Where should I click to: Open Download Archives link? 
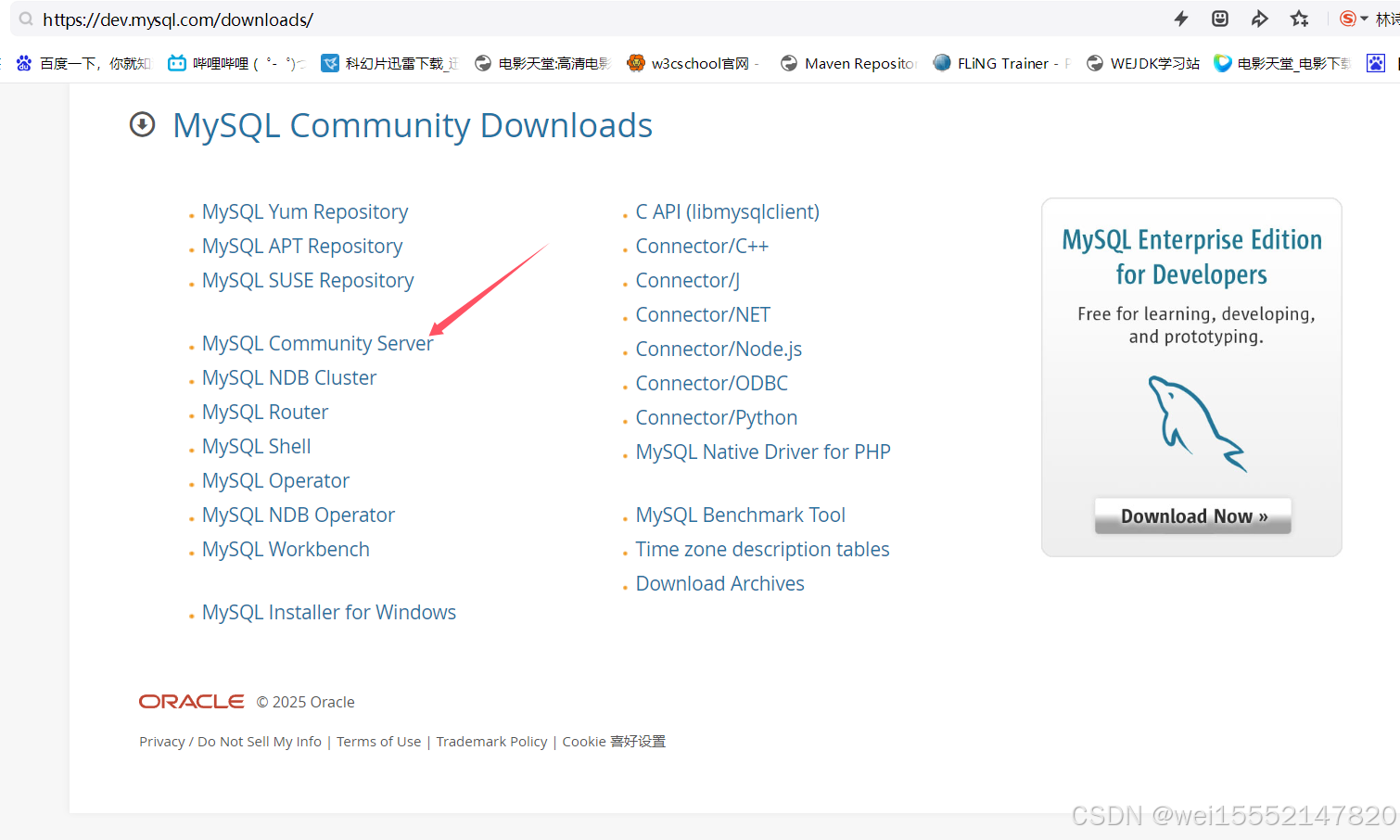pos(720,583)
